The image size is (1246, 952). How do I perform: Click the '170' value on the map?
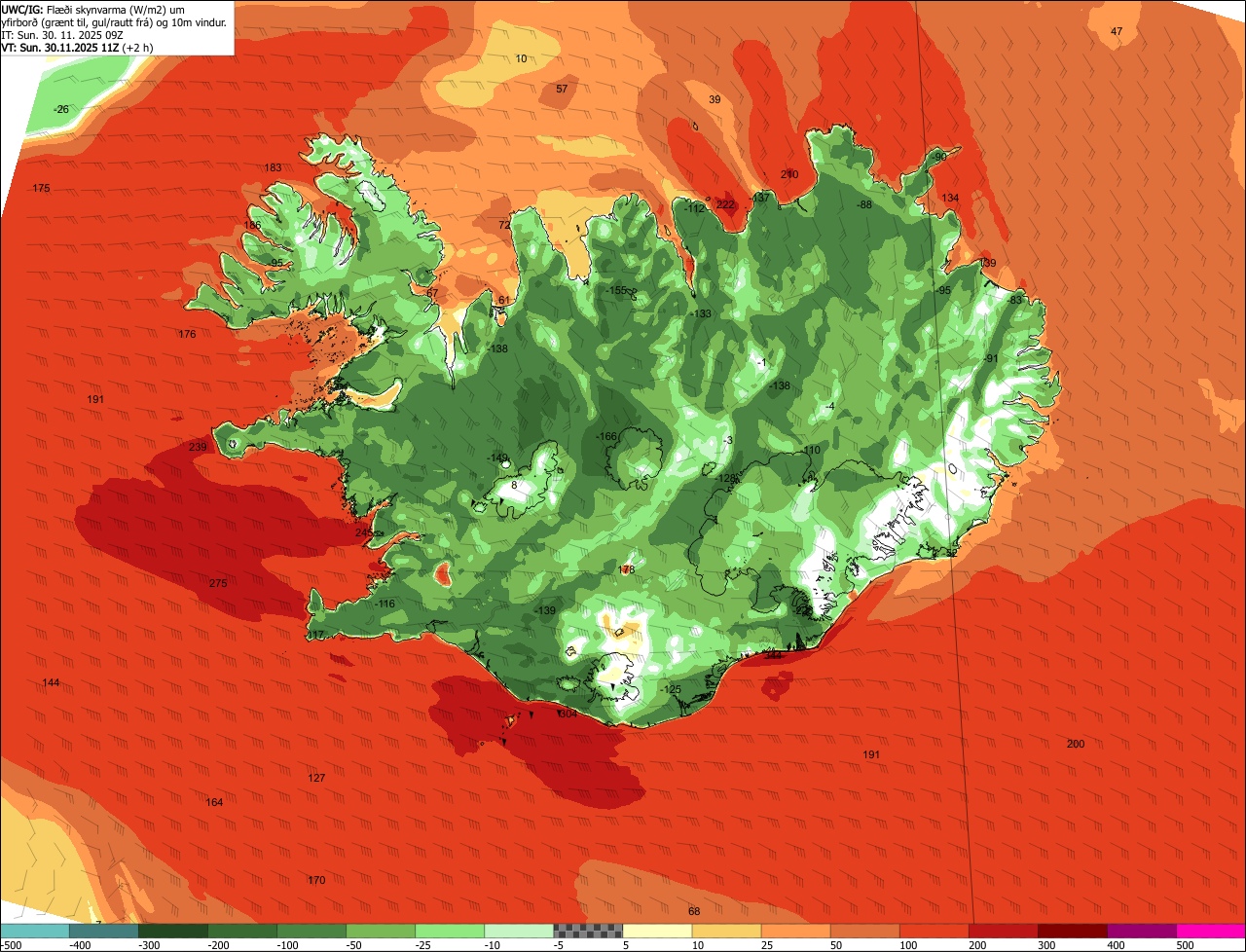point(316,880)
